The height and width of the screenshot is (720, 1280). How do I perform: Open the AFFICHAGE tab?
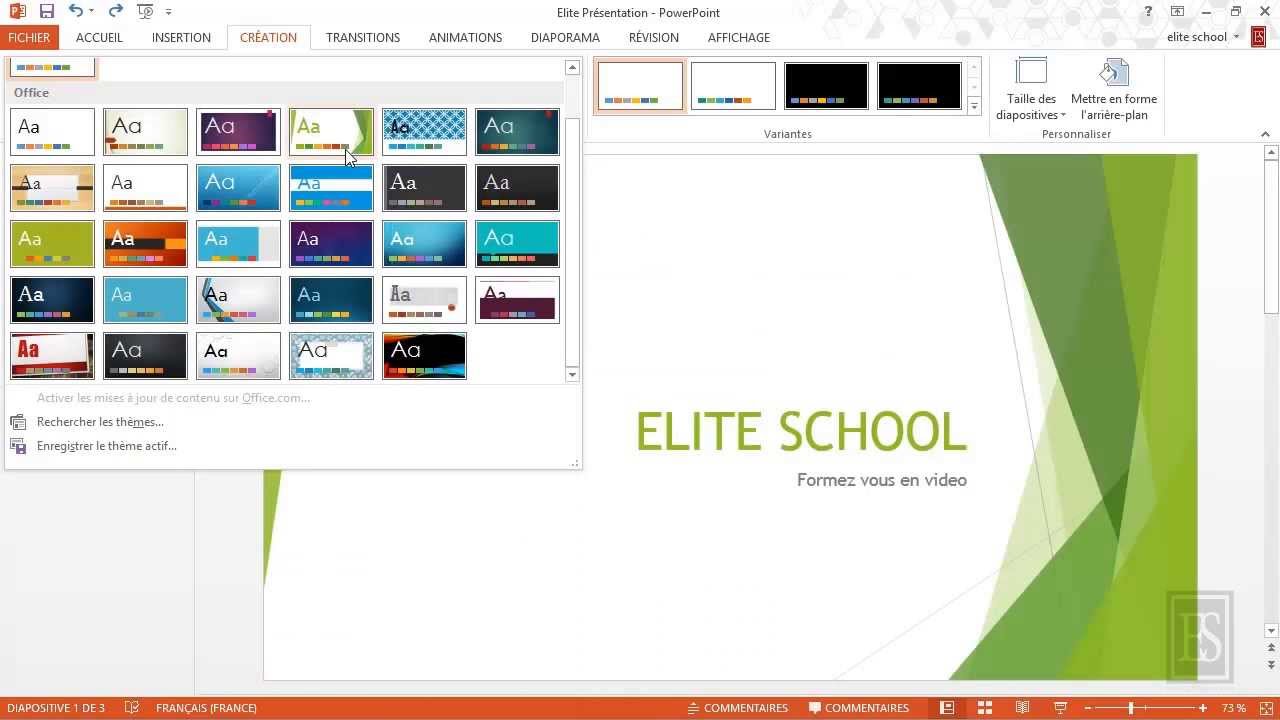tap(738, 37)
